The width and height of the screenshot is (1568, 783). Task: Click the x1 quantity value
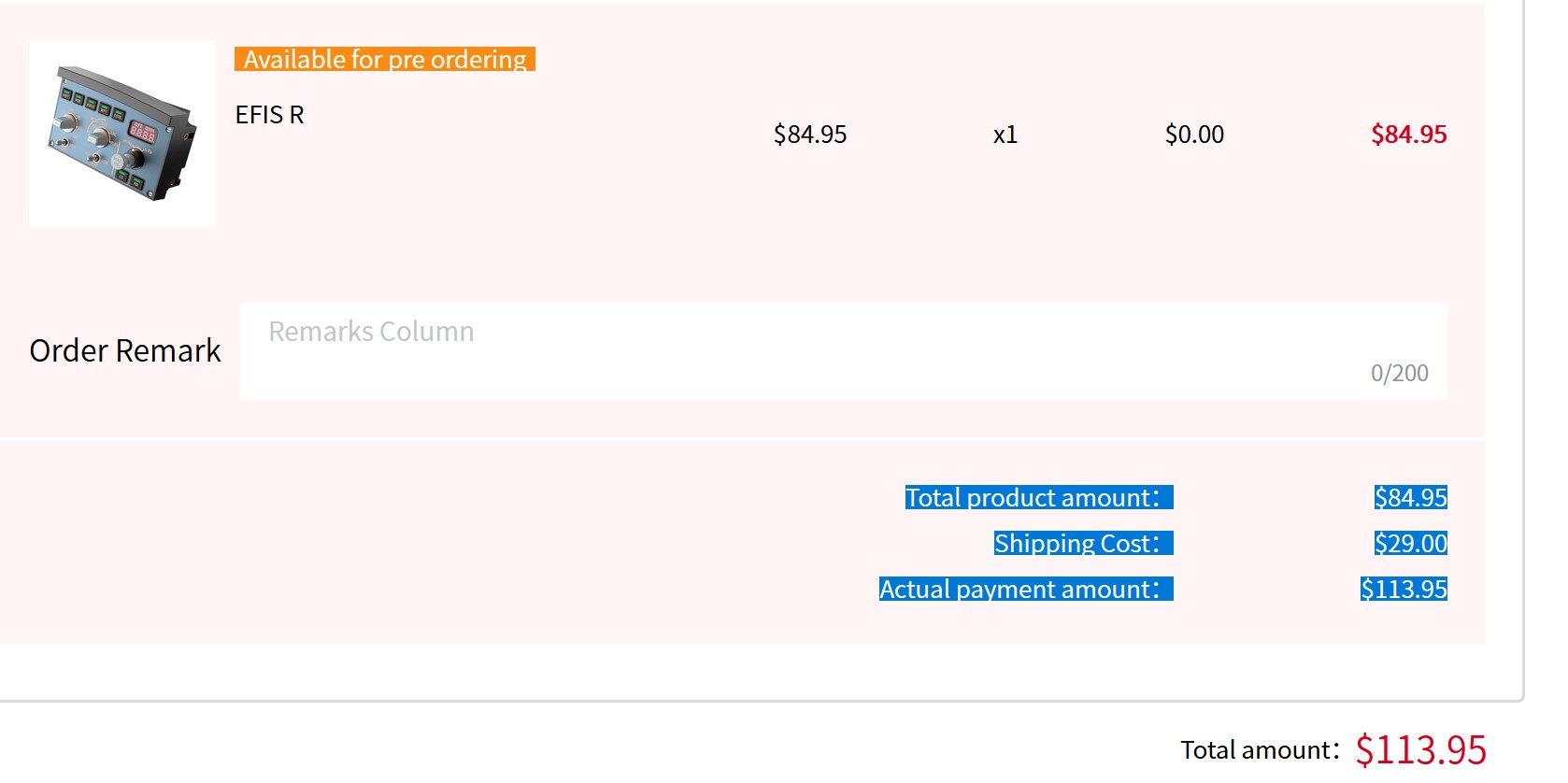click(x=1005, y=135)
